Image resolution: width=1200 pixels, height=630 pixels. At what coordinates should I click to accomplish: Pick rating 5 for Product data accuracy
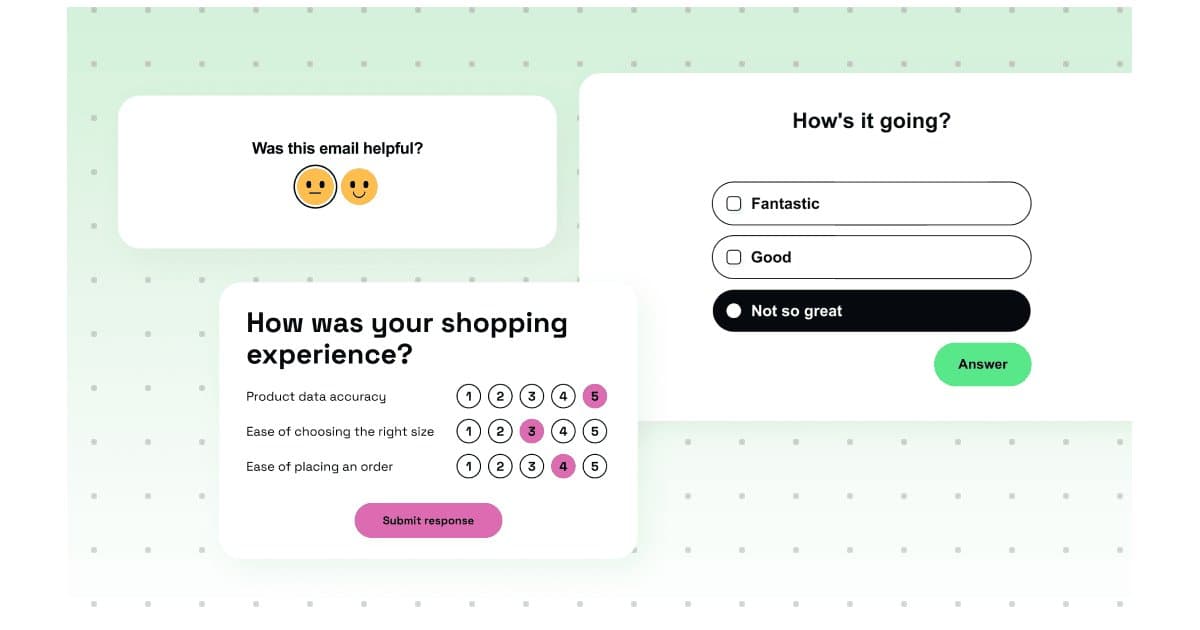click(595, 397)
